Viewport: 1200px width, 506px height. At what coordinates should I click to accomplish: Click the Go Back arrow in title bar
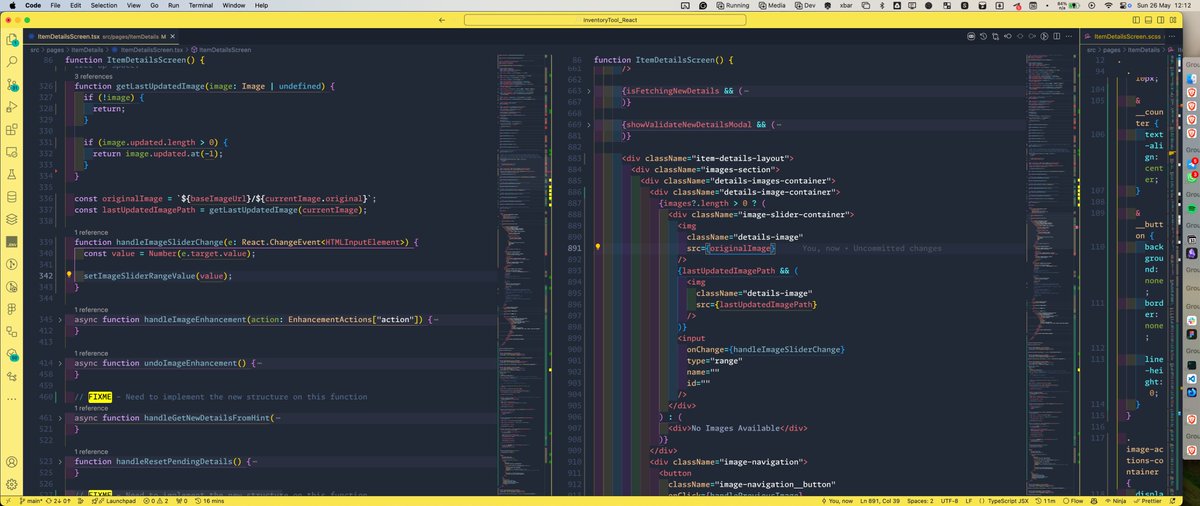441,19
